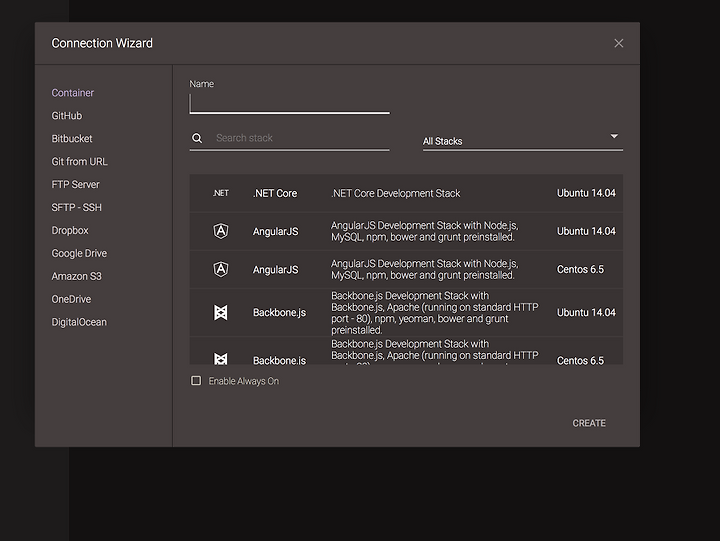This screenshot has width=720, height=541.
Task: Click the Backbone.js name in the Ubuntu row
Action: pos(279,313)
